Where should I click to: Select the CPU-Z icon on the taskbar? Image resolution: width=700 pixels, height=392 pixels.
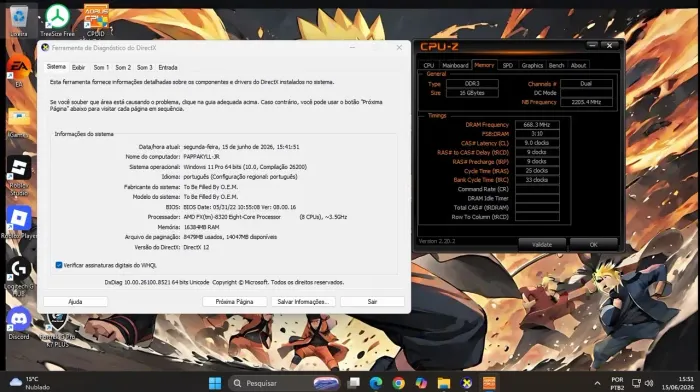tap(489, 383)
